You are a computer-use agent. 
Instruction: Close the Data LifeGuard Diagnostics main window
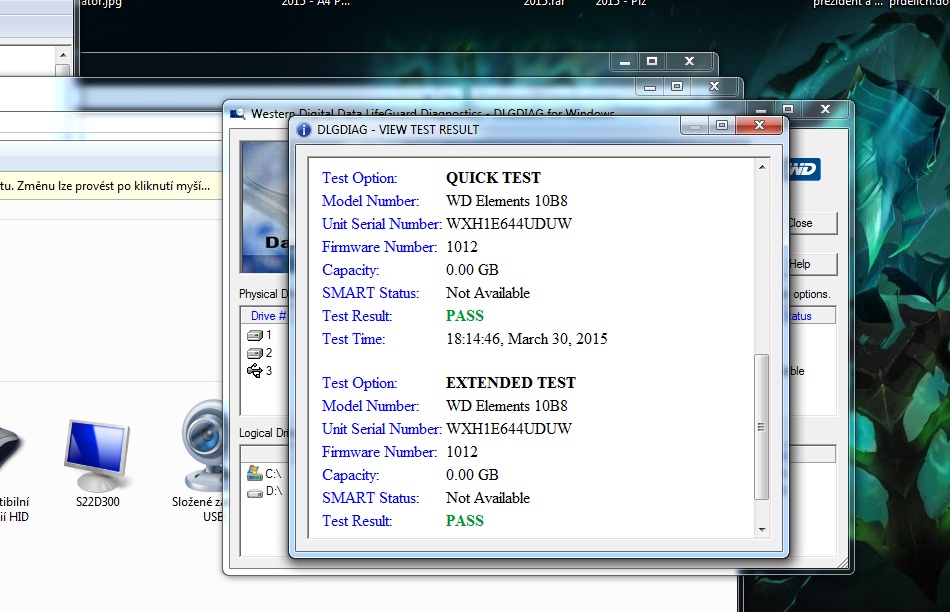[x=825, y=109]
